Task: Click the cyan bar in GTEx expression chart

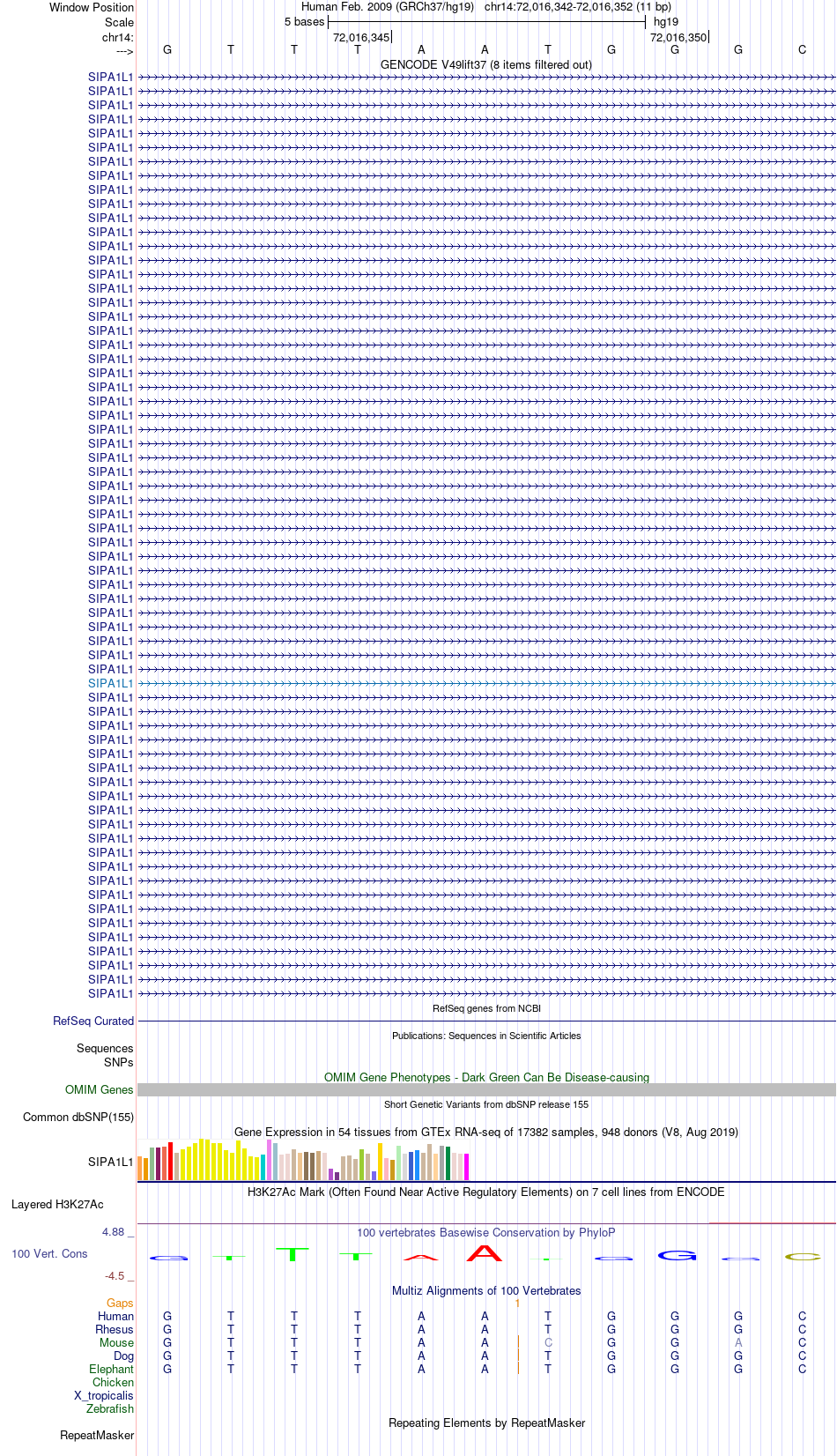Action: (263, 1167)
